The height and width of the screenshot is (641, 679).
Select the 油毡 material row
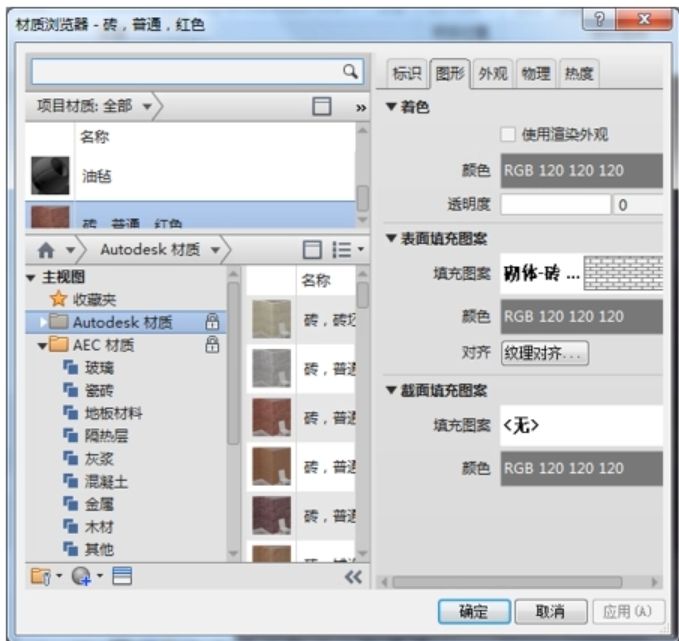(x=191, y=176)
